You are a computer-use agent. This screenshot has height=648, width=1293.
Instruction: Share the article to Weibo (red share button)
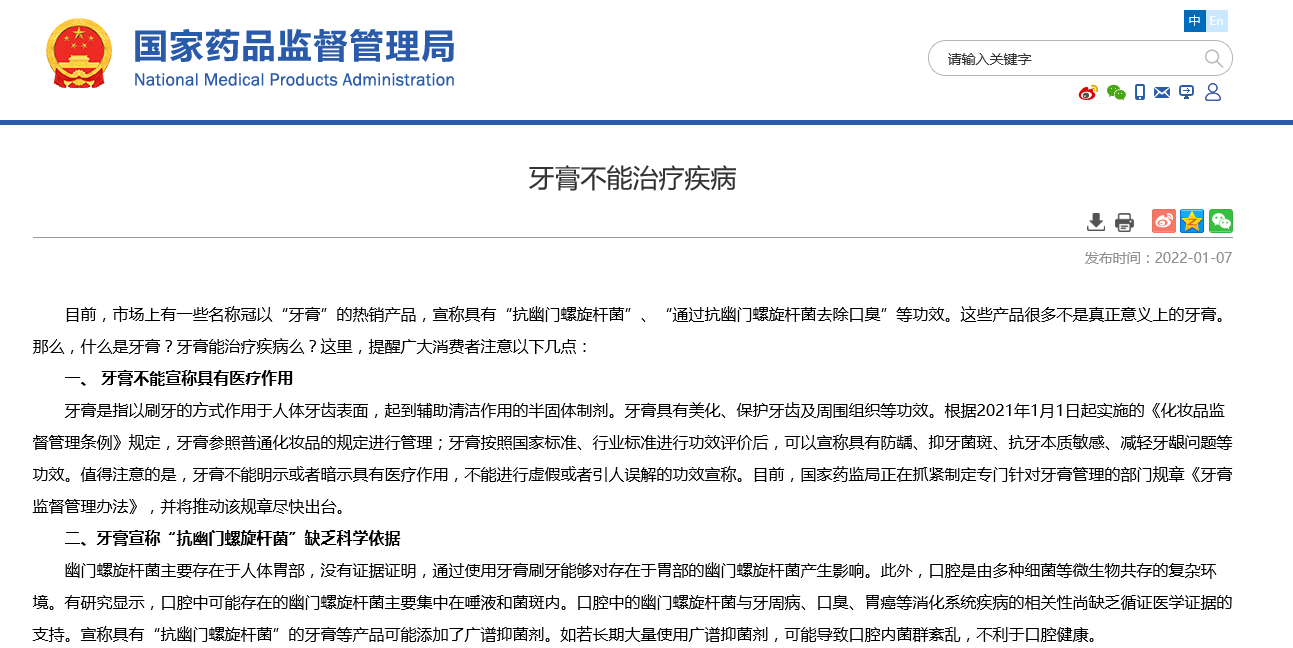pyautogui.click(x=1164, y=221)
